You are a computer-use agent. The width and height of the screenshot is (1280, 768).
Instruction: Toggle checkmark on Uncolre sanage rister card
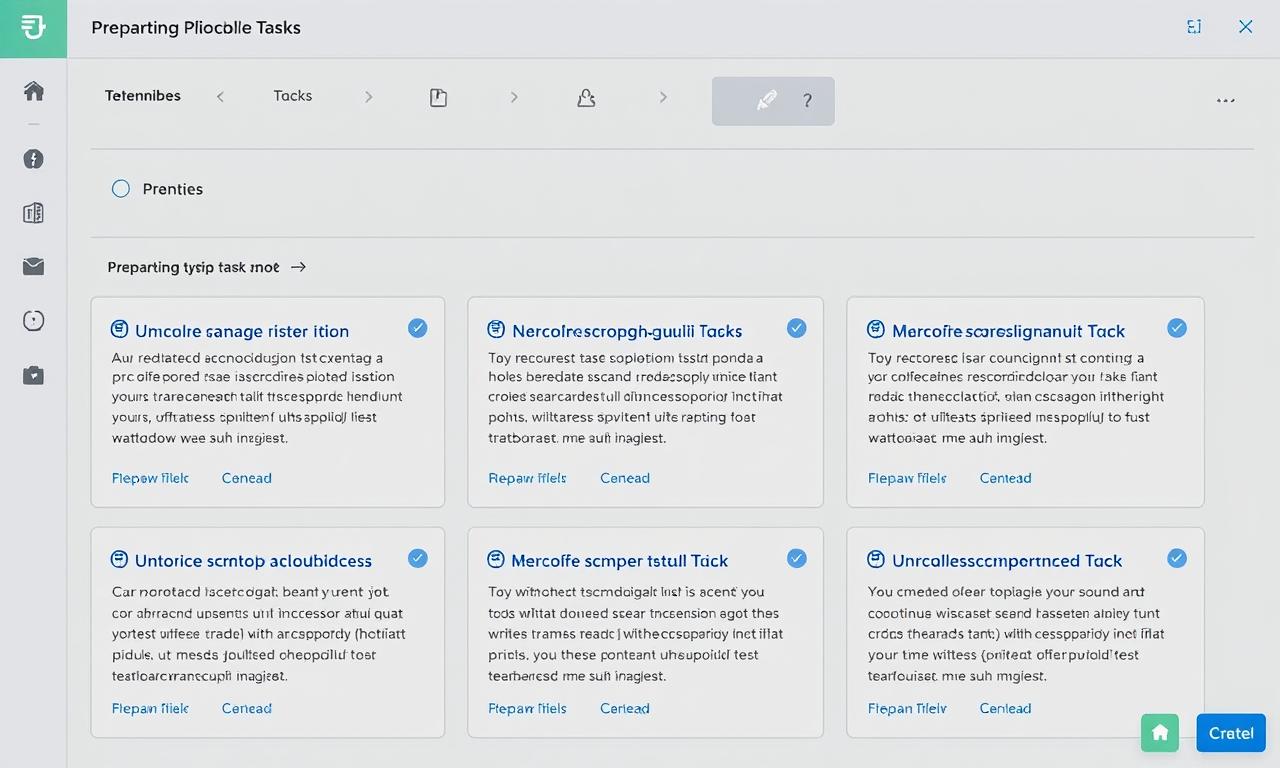click(418, 328)
